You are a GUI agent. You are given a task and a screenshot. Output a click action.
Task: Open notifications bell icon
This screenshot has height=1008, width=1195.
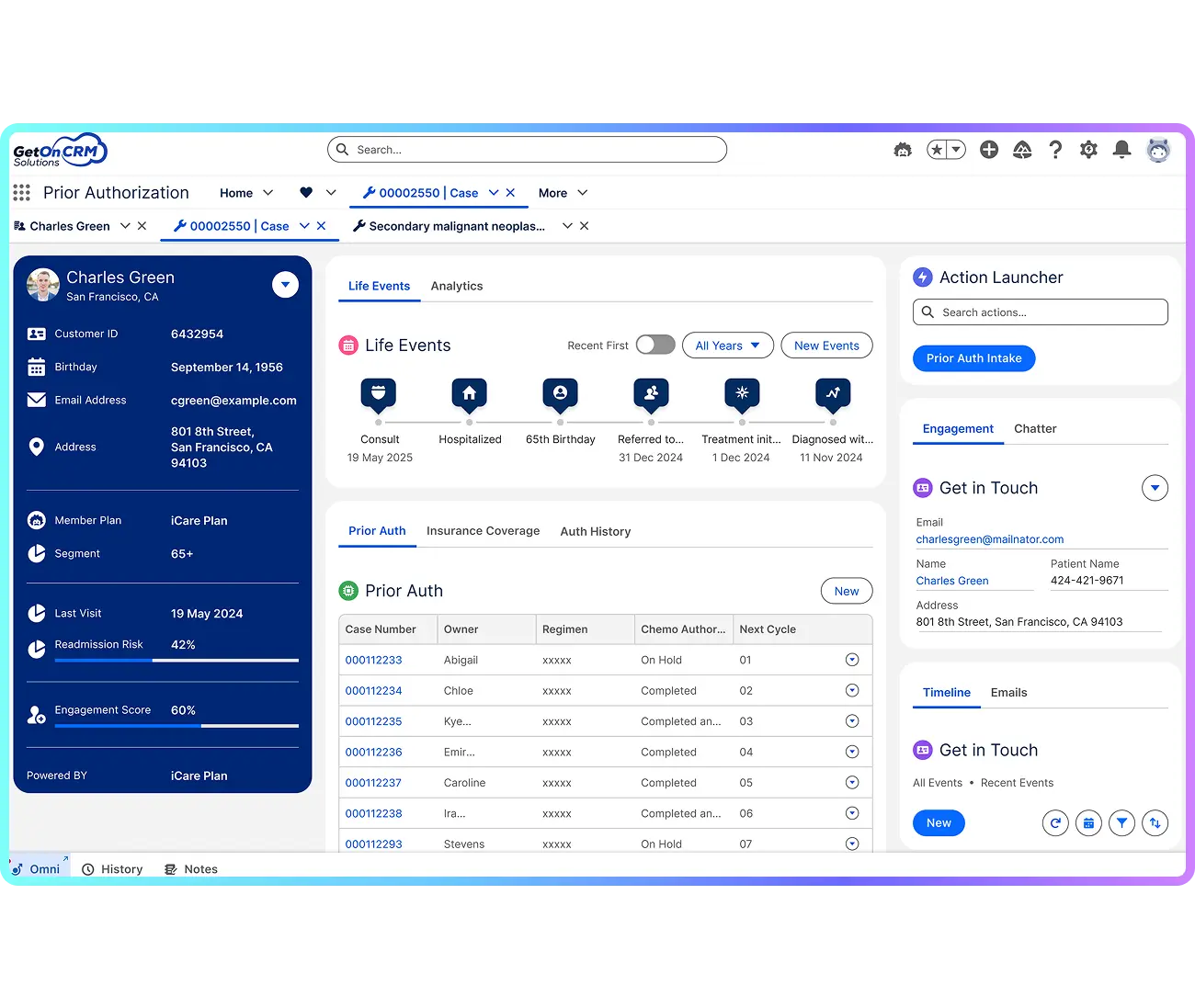(1121, 149)
